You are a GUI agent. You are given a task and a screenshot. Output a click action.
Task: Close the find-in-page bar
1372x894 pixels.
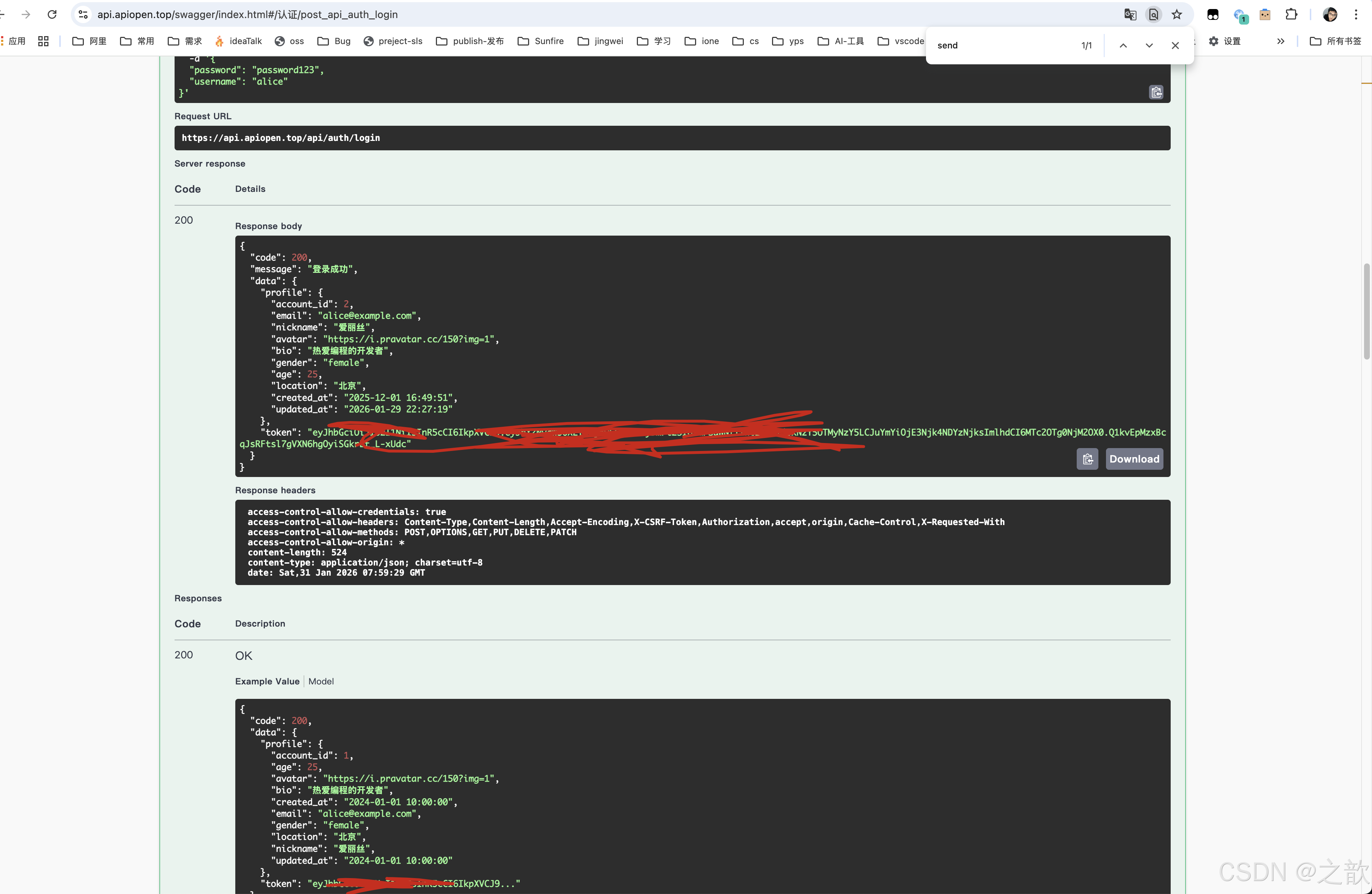click(1175, 46)
